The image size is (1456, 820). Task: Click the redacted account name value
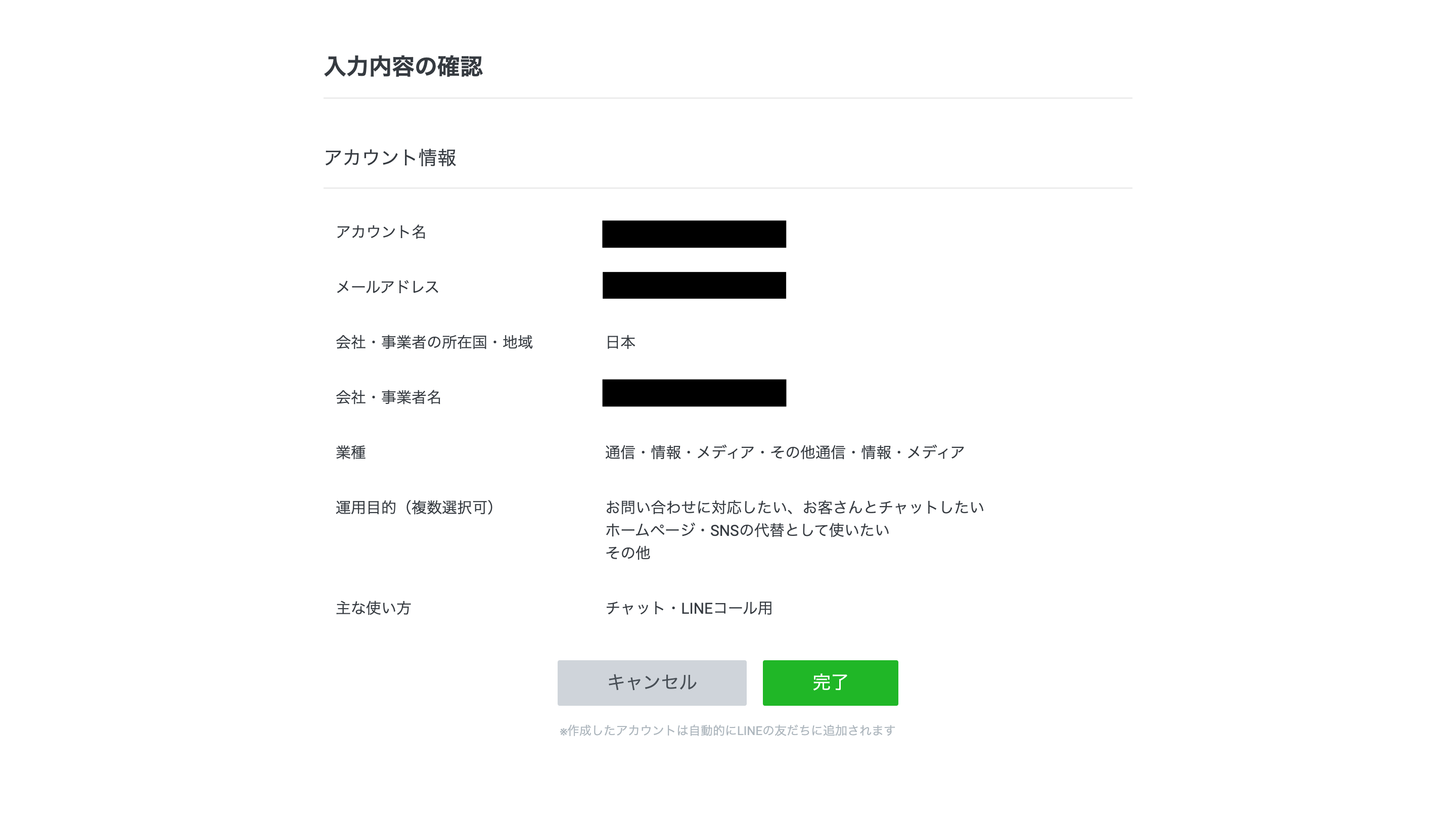pyautogui.click(x=694, y=234)
